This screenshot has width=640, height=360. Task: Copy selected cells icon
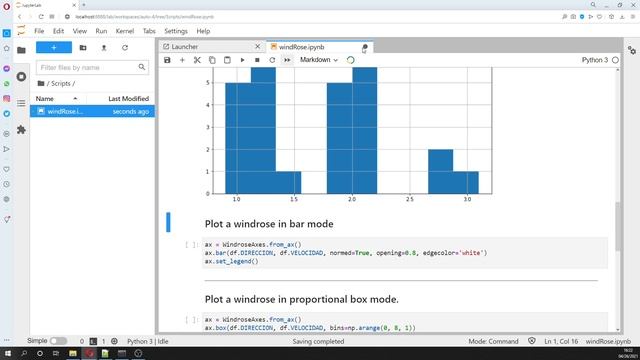pos(212,60)
